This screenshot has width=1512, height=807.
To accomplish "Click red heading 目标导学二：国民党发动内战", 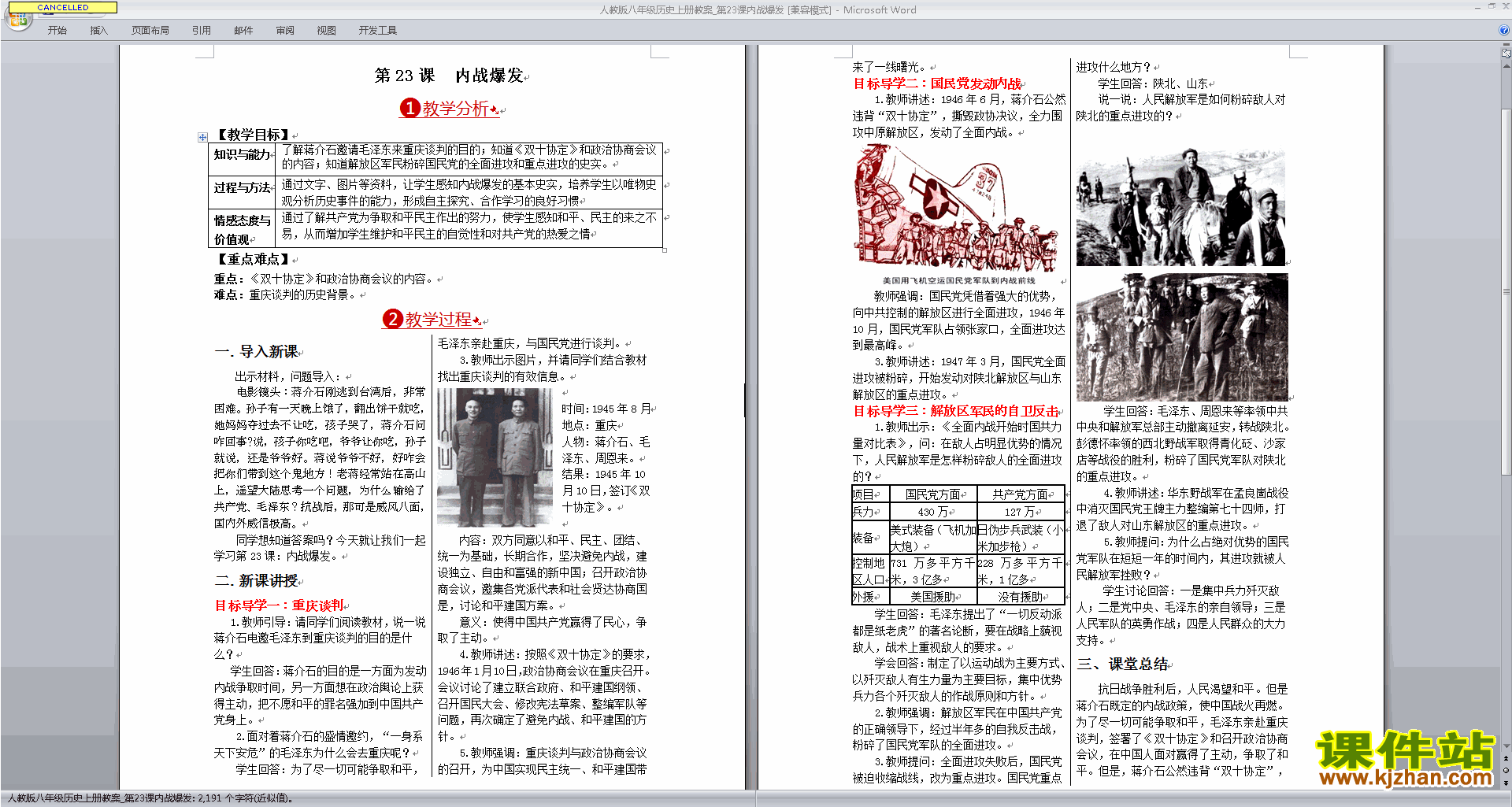I will click(x=937, y=83).
